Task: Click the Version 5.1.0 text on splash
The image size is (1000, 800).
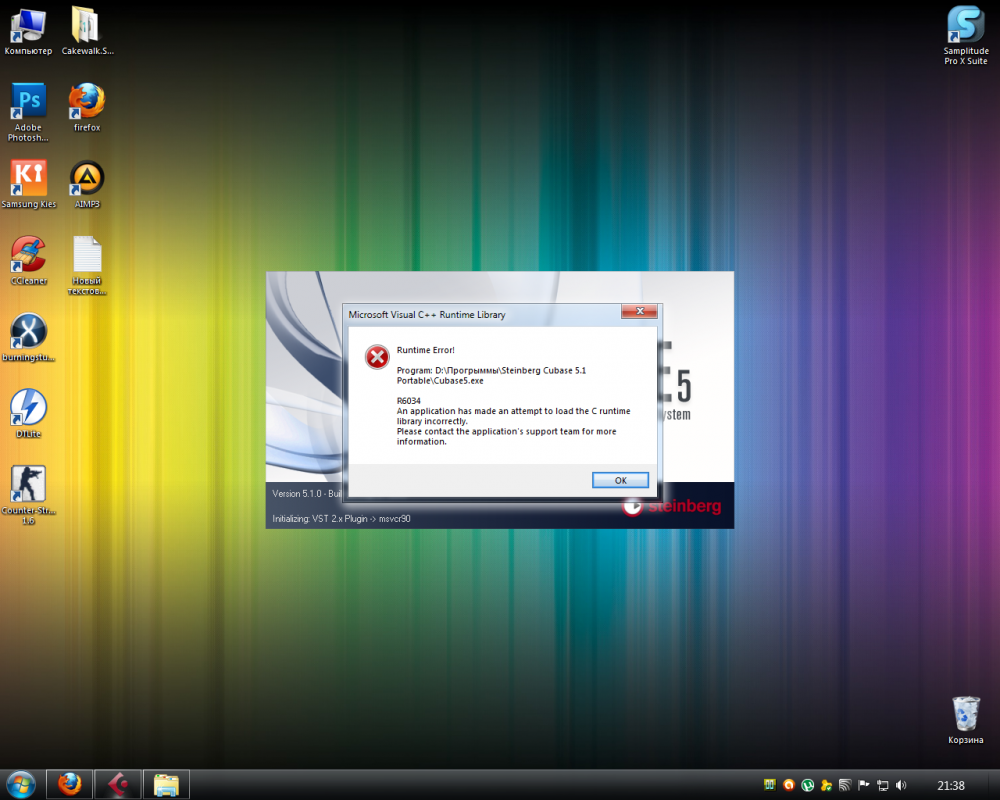Action: click(307, 494)
